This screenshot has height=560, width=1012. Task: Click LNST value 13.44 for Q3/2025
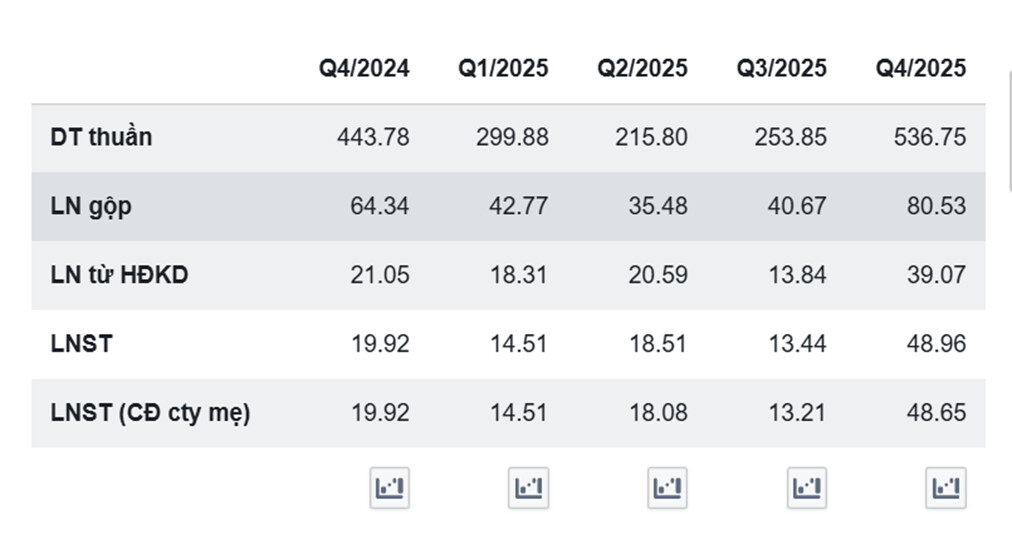click(797, 344)
